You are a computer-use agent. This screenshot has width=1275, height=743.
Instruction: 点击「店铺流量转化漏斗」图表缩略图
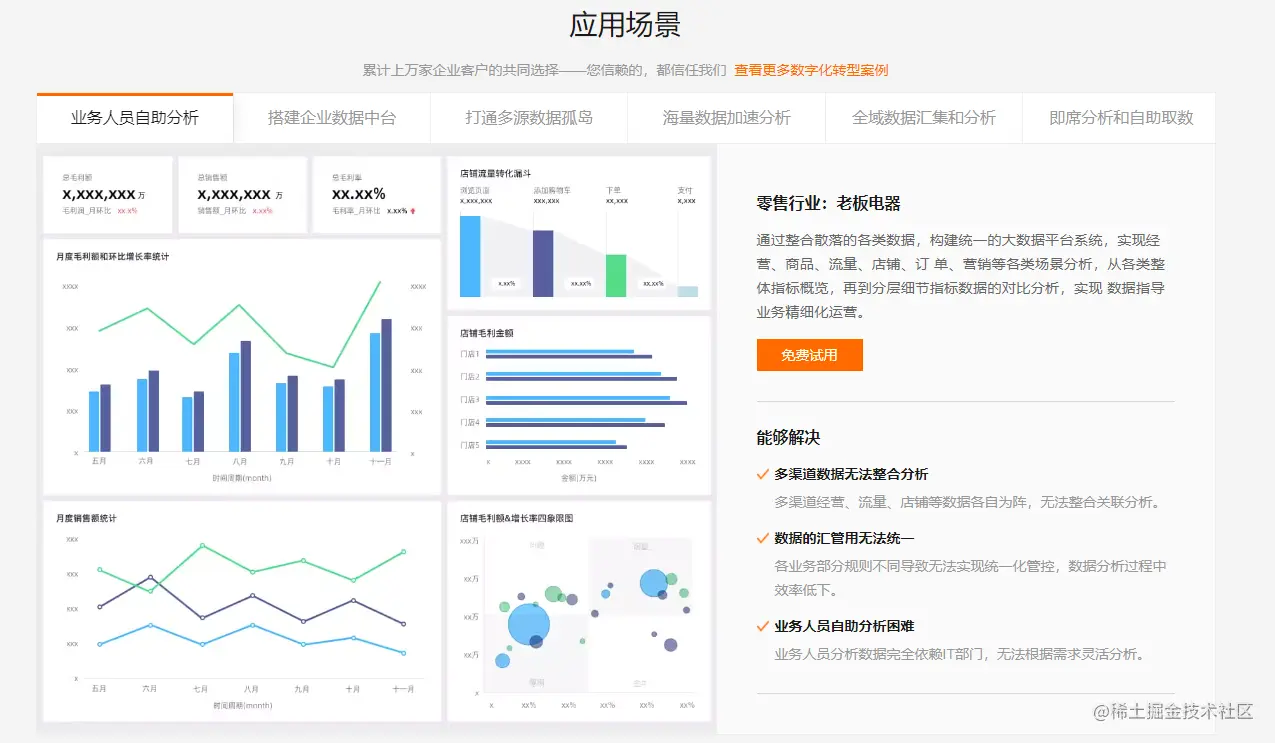(x=580, y=230)
